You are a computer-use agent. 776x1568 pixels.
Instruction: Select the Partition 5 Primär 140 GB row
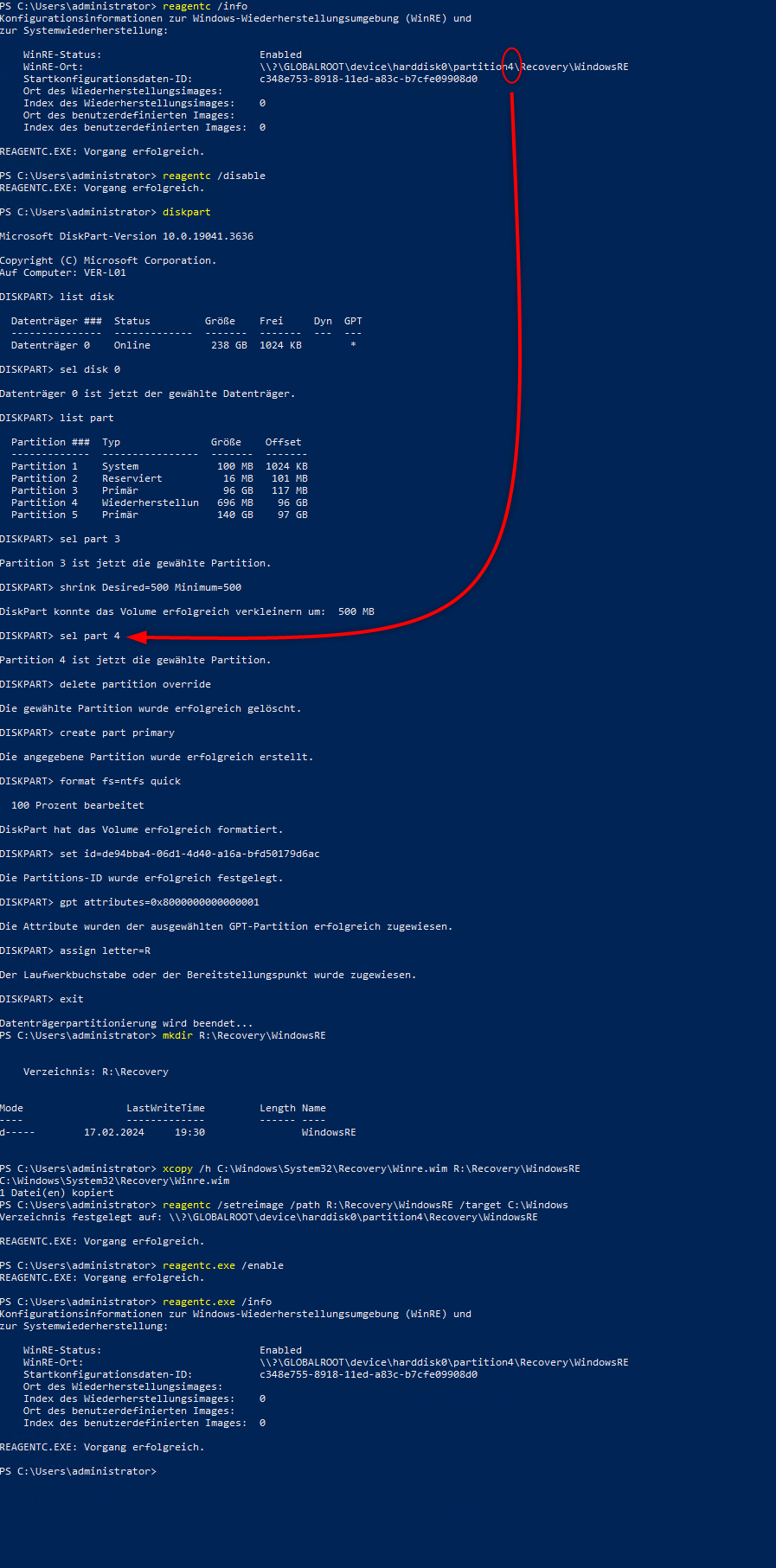pos(159,515)
